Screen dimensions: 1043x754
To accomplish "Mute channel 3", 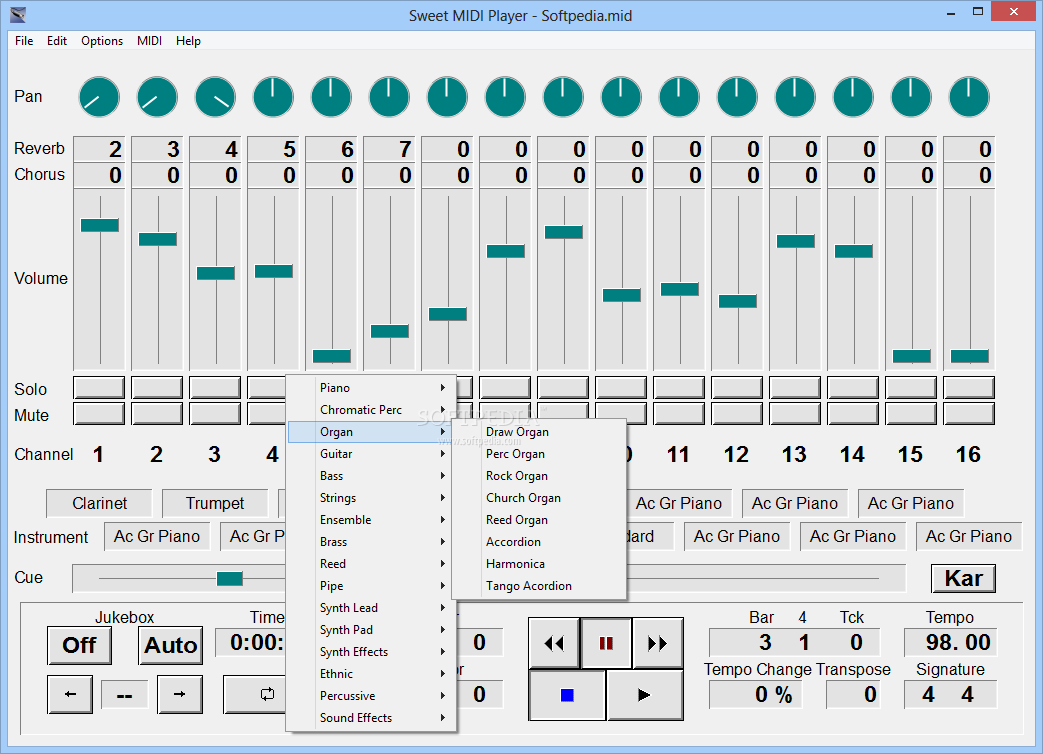I will point(215,414).
